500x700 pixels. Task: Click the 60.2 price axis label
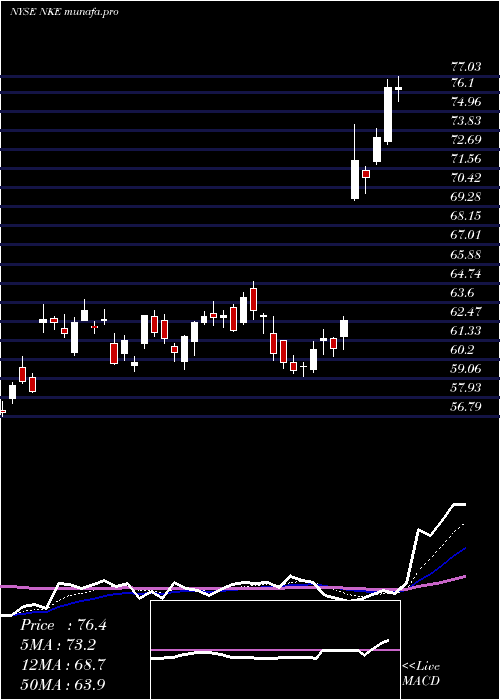(x=462, y=350)
